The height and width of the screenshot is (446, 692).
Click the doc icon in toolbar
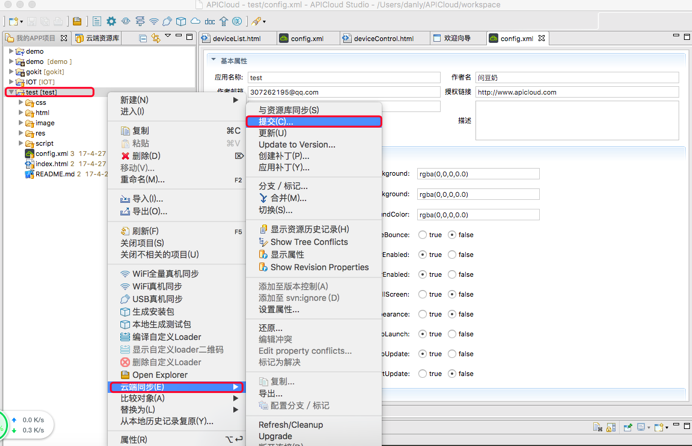210,21
